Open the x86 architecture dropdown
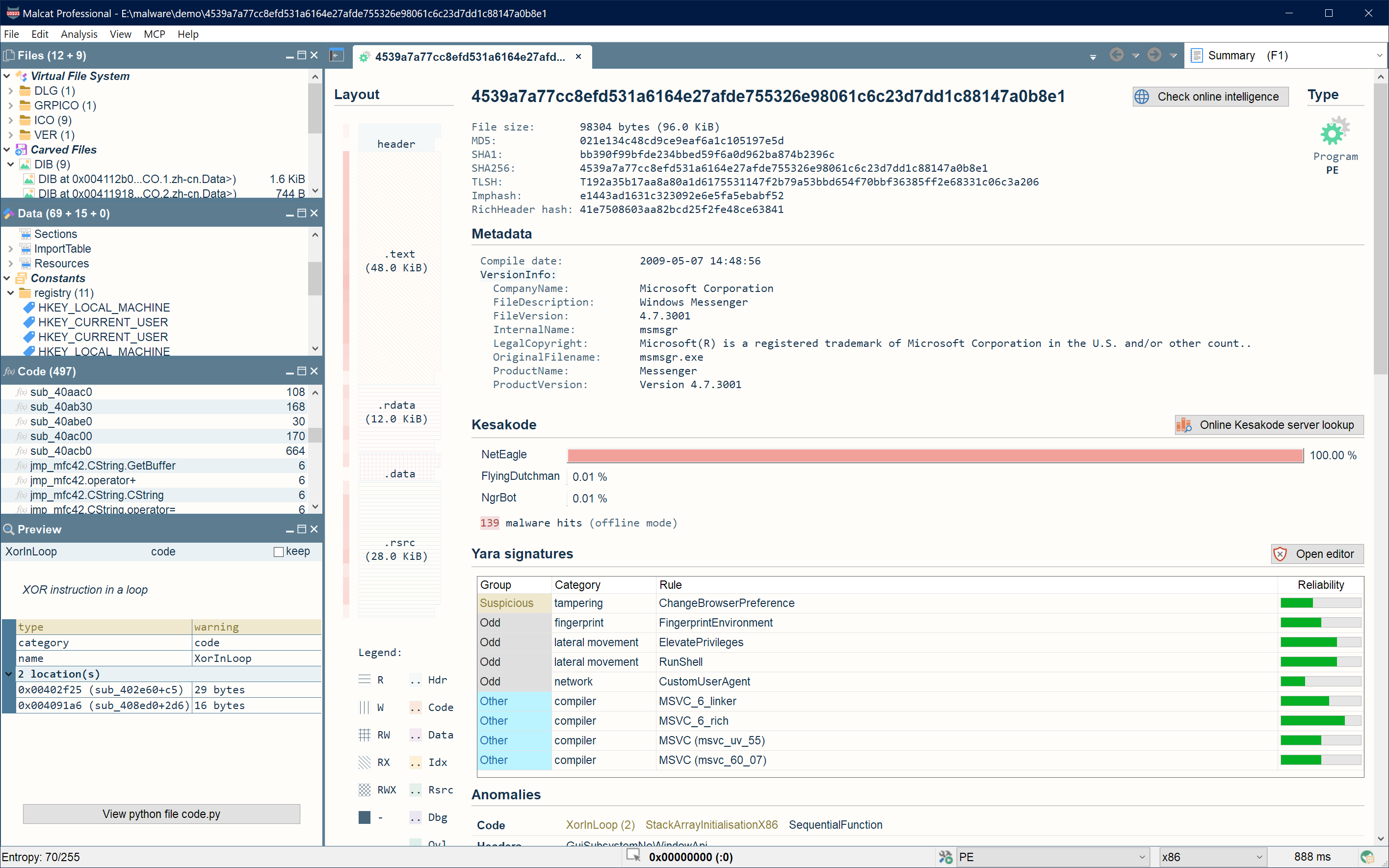The width and height of the screenshot is (1389, 868). click(1212, 857)
